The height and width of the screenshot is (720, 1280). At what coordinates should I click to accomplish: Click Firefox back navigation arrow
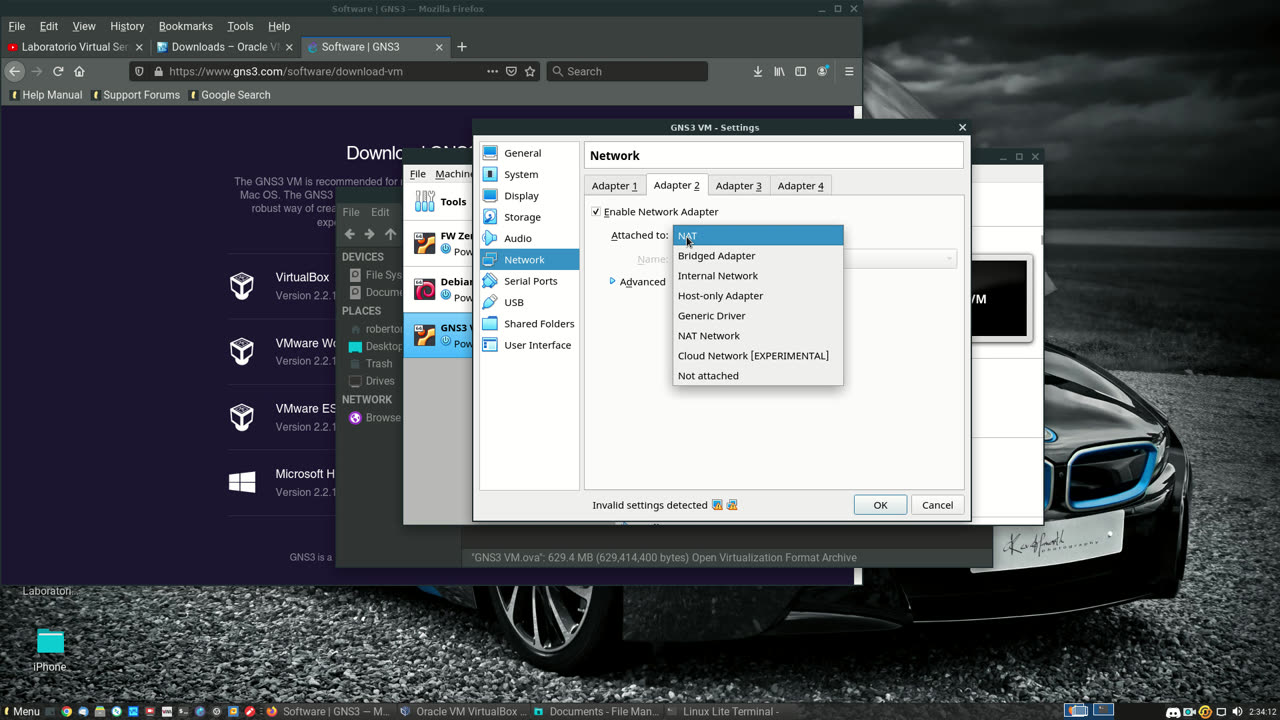click(14, 72)
